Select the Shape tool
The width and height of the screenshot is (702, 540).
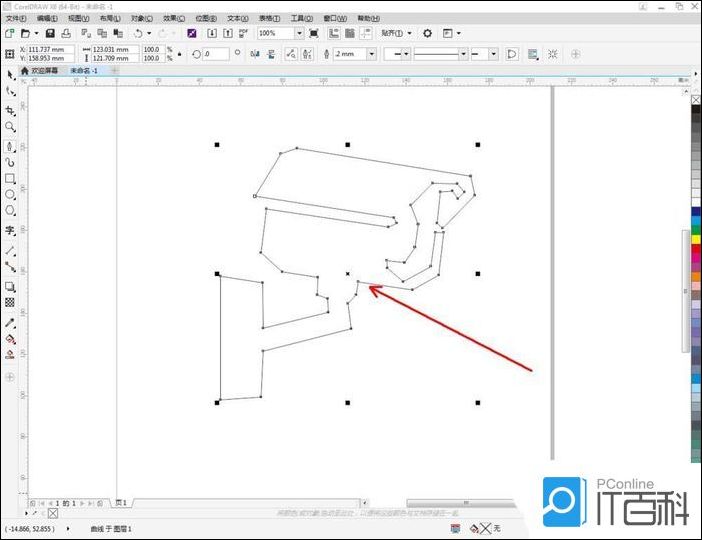[x=9, y=92]
